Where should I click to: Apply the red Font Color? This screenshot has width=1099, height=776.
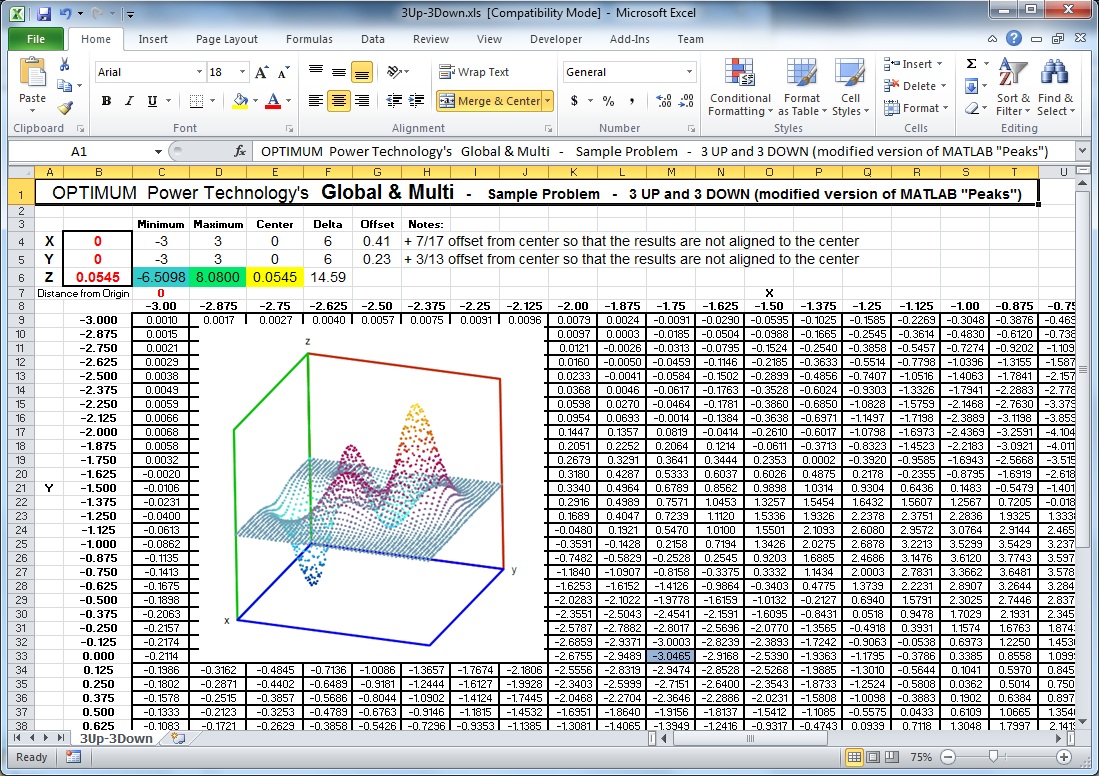pyautogui.click(x=273, y=101)
